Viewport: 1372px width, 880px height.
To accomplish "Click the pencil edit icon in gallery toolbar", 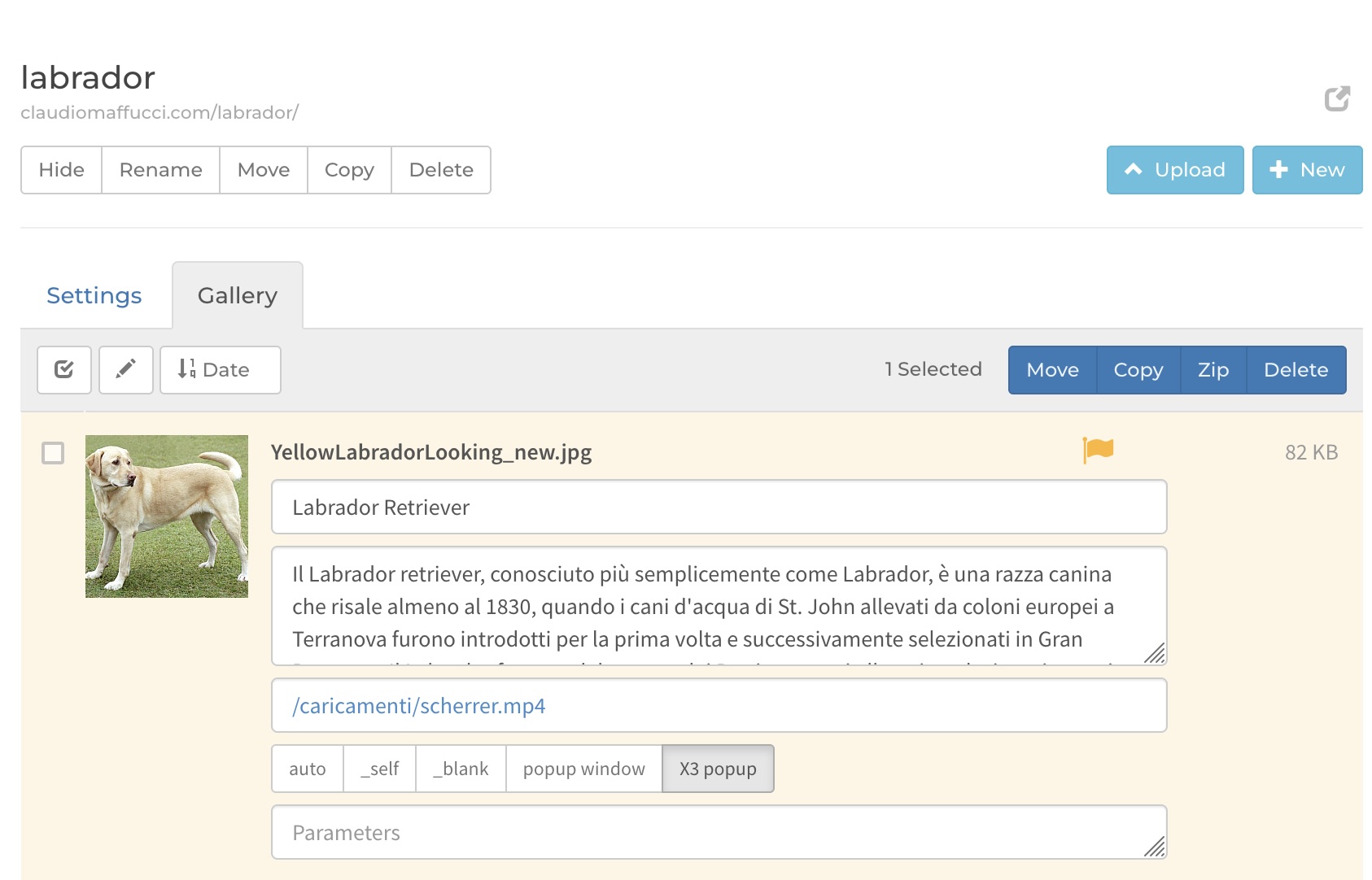I will pyautogui.click(x=126, y=370).
